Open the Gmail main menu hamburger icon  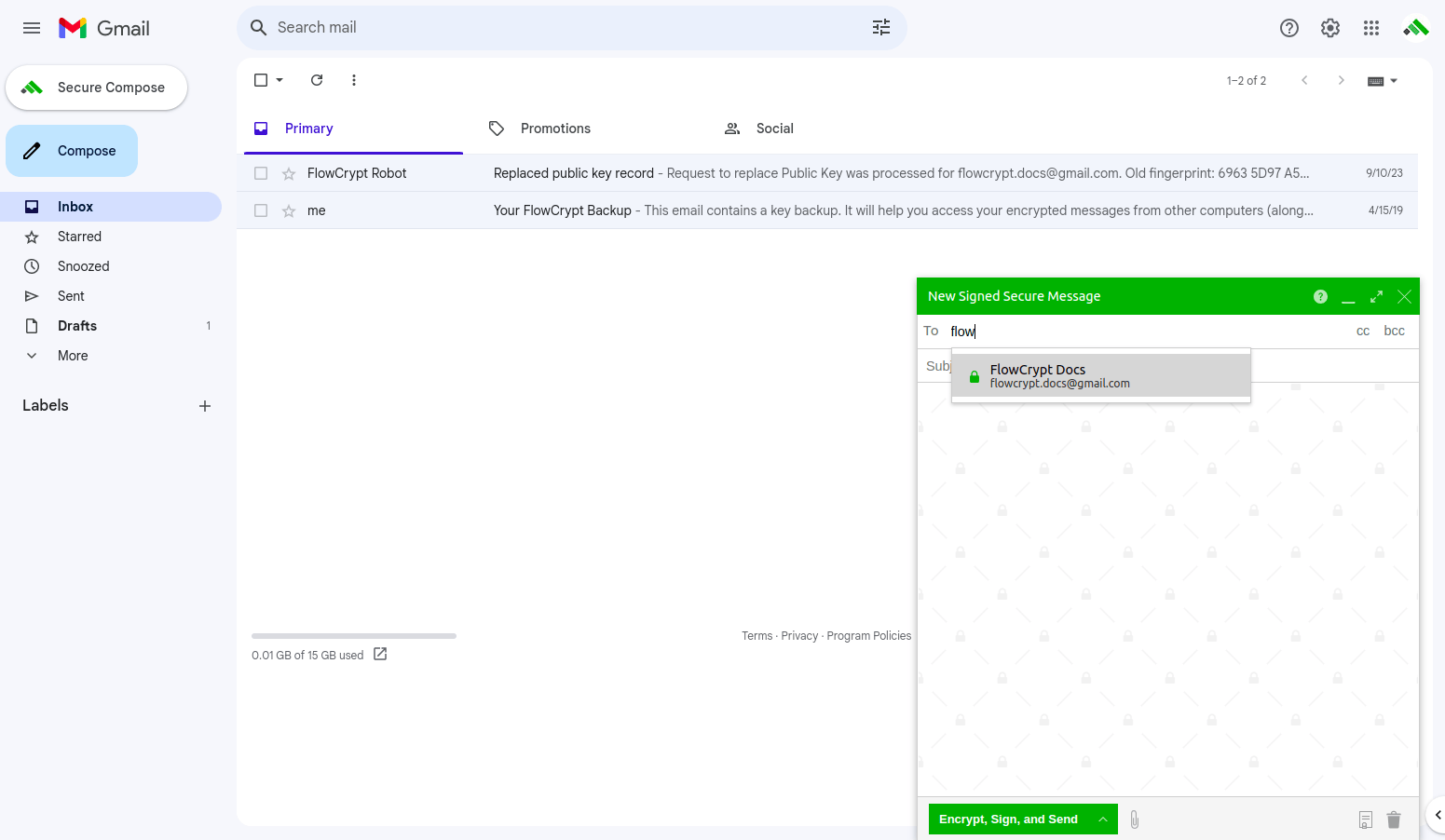[32, 28]
